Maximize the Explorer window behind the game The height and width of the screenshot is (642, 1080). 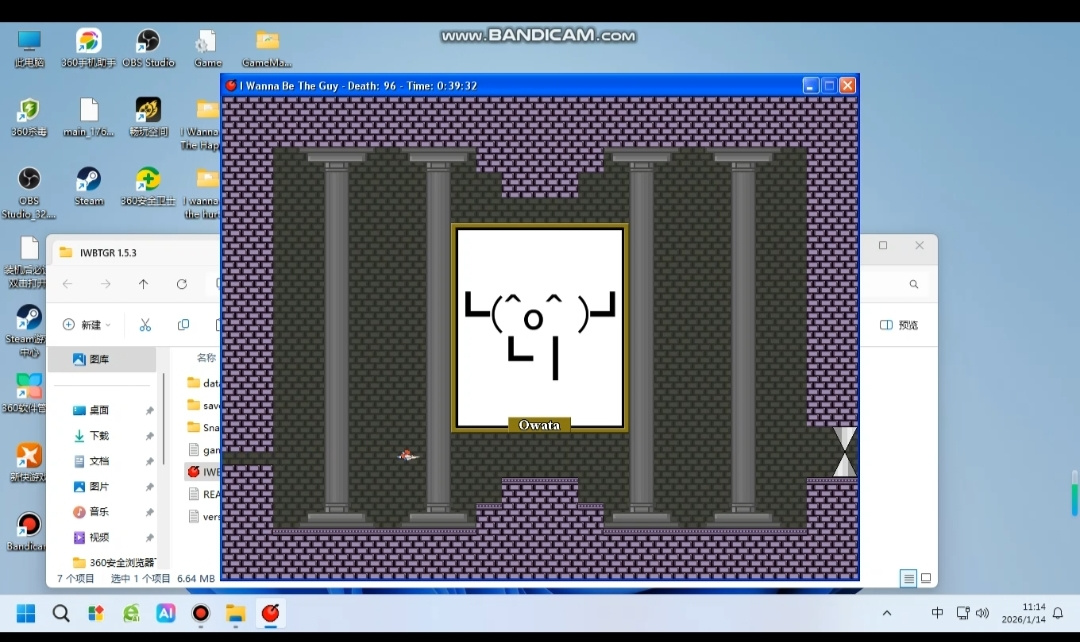[x=883, y=245]
